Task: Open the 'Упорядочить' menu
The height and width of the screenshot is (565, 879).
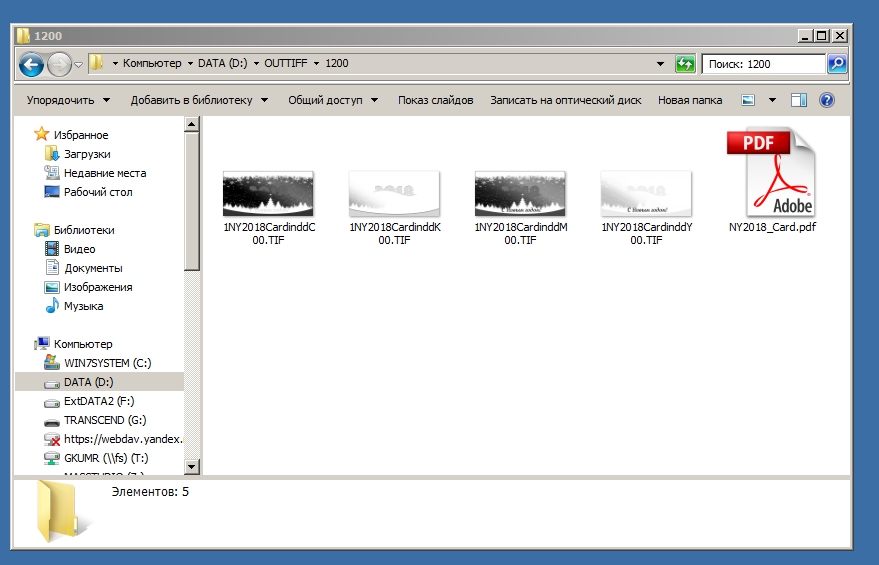Action: point(68,100)
